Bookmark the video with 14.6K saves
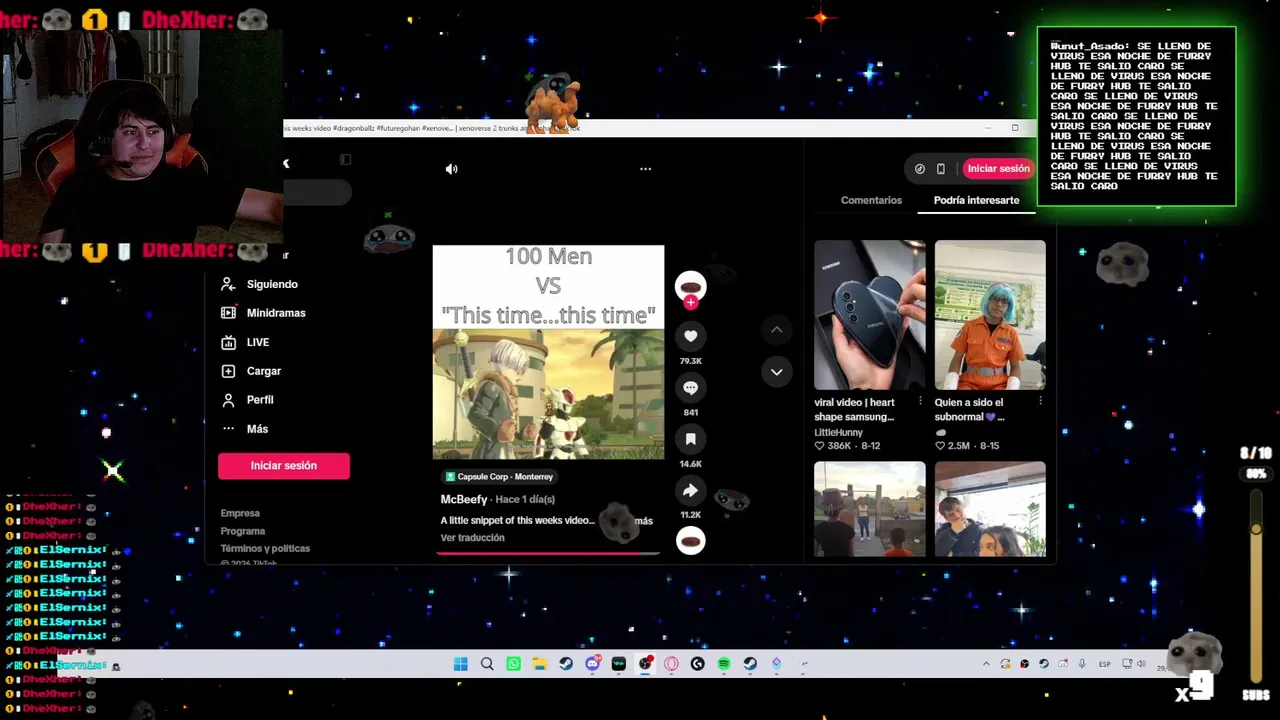Screen dimensions: 1280x720 pyautogui.click(x=690, y=439)
